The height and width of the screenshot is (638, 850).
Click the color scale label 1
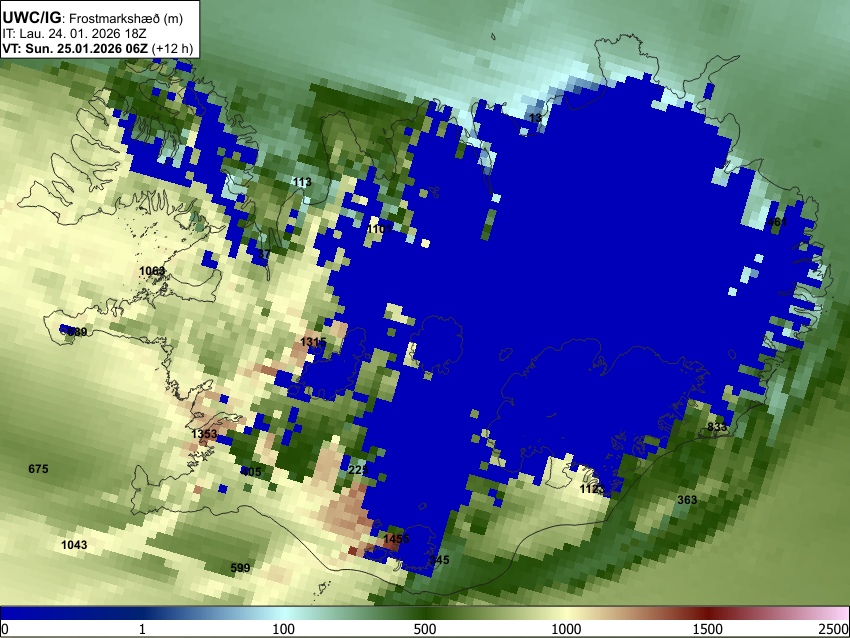click(x=142, y=629)
